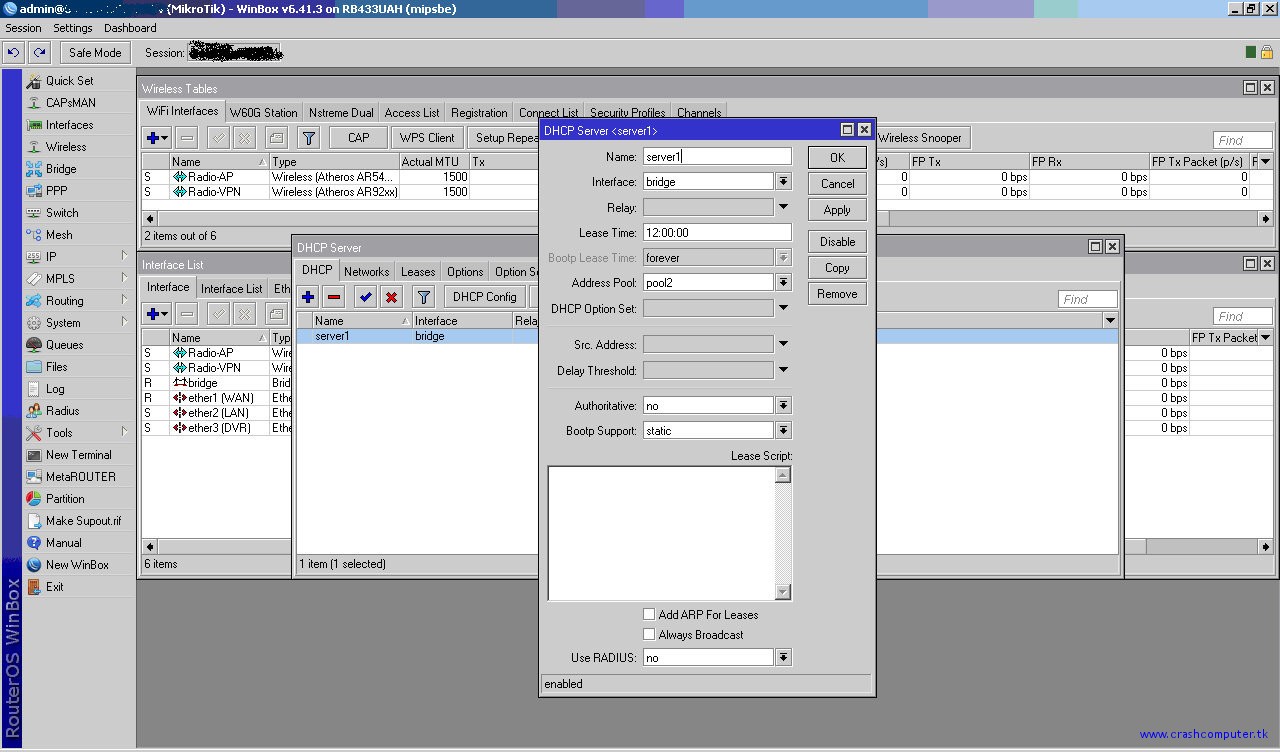Enable Always Broadcast checkbox
The width and height of the screenshot is (1280, 752).
(x=649, y=634)
